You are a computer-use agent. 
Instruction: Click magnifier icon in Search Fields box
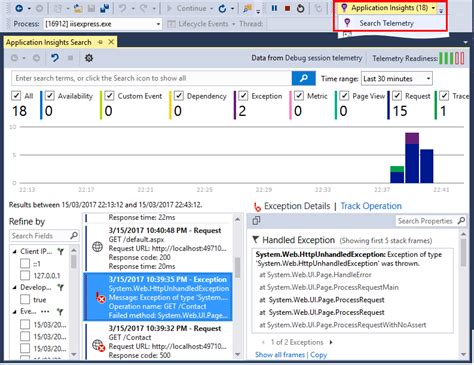click(x=74, y=236)
